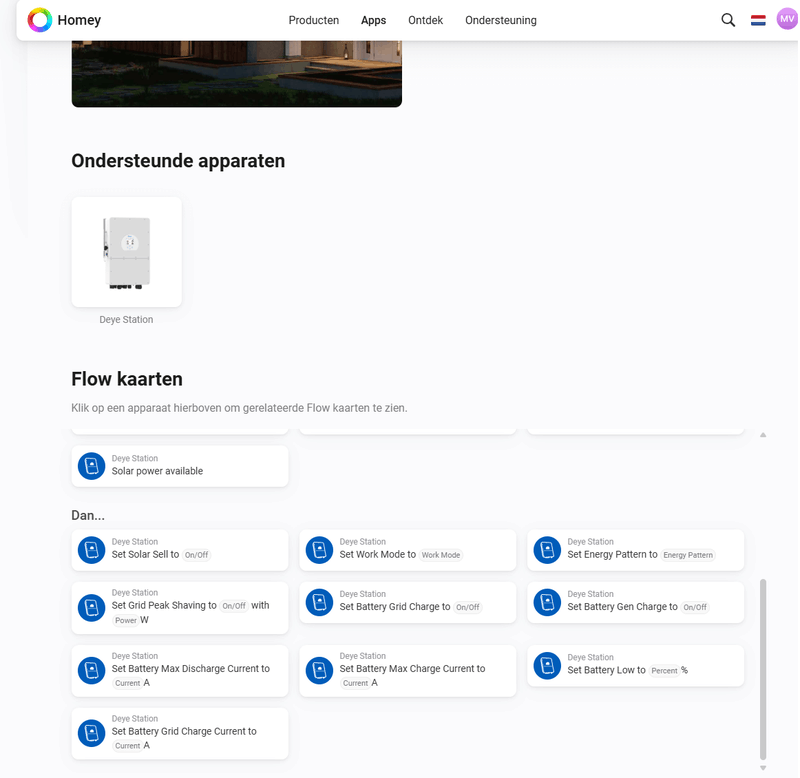Click the icon of Set Battery Max Discharge Current card
Screen dimensions: 800x778
tap(92, 670)
